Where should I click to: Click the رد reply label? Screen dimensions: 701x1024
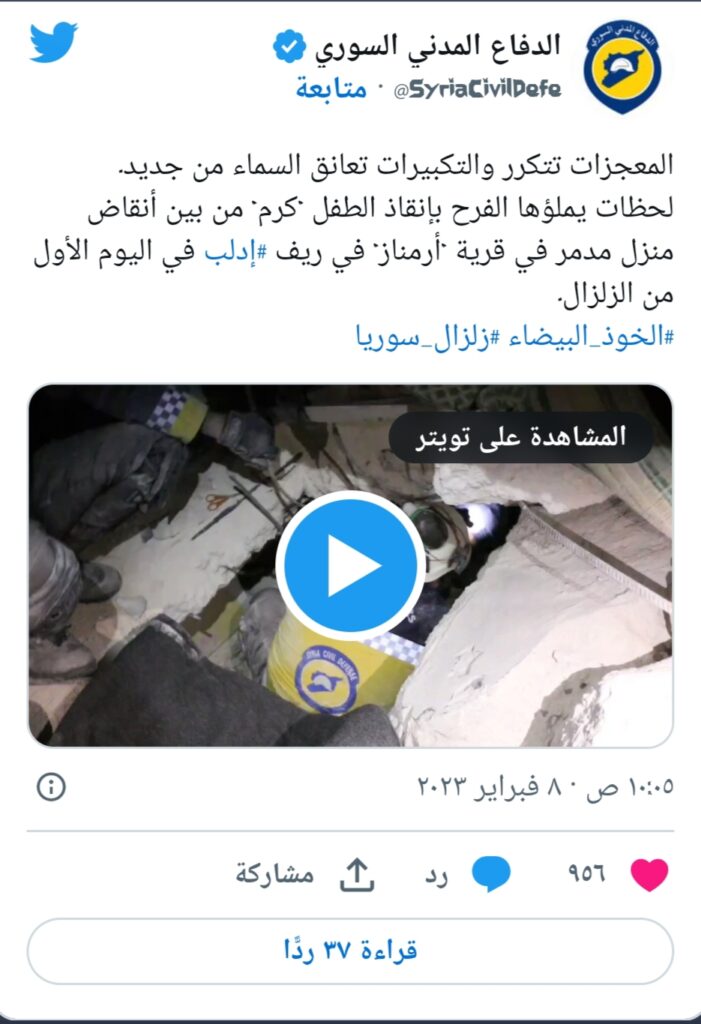(x=436, y=875)
